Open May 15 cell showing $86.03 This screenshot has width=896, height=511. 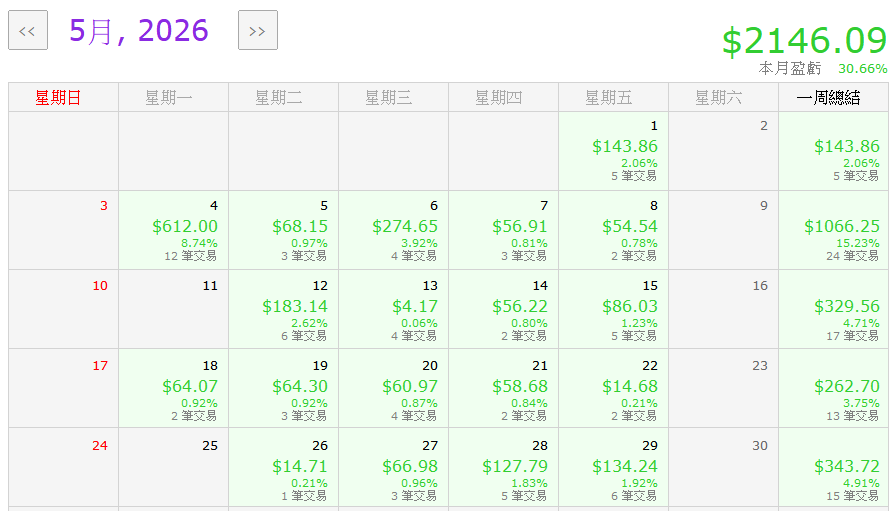coord(613,310)
